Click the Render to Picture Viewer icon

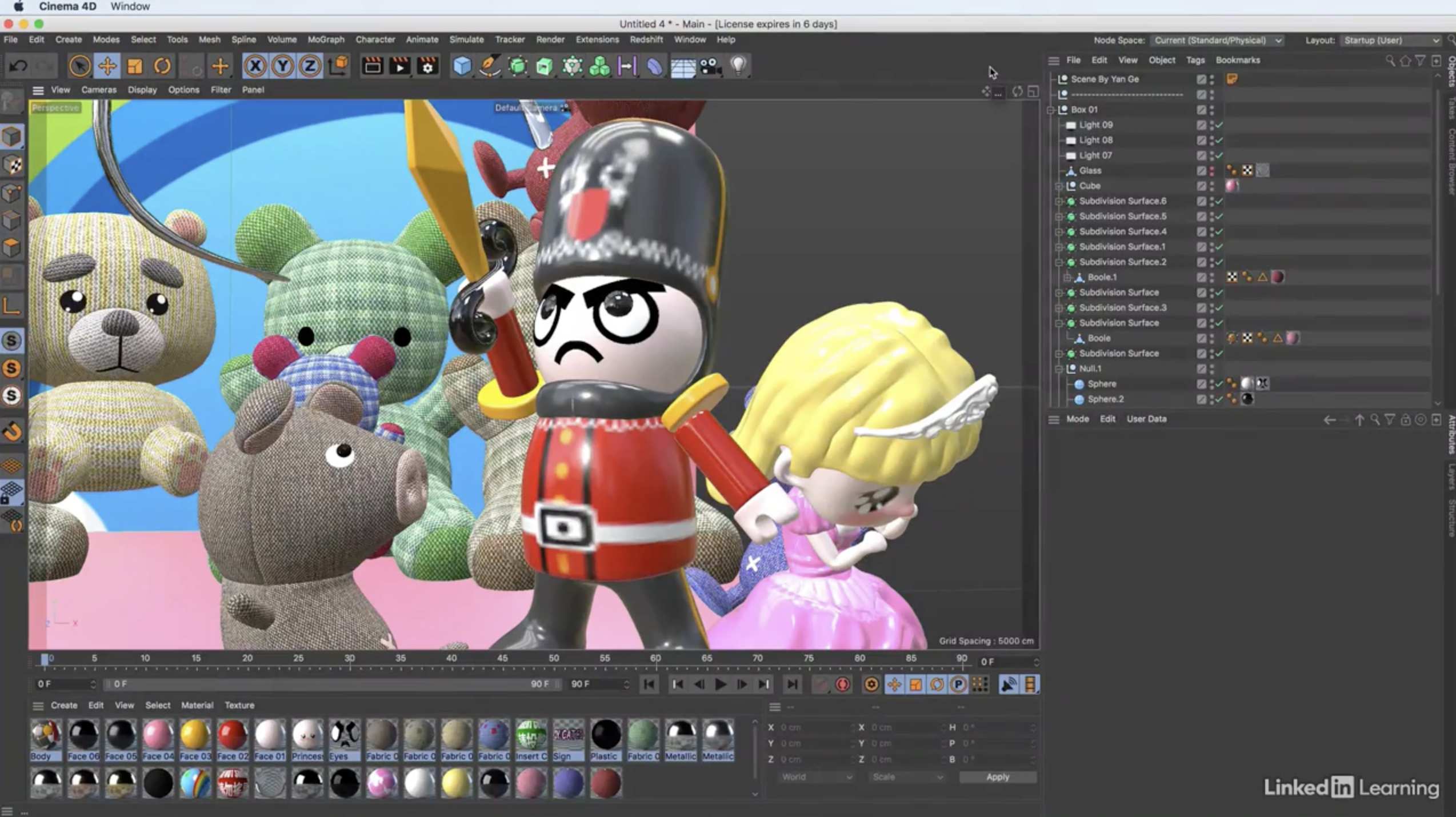400,66
